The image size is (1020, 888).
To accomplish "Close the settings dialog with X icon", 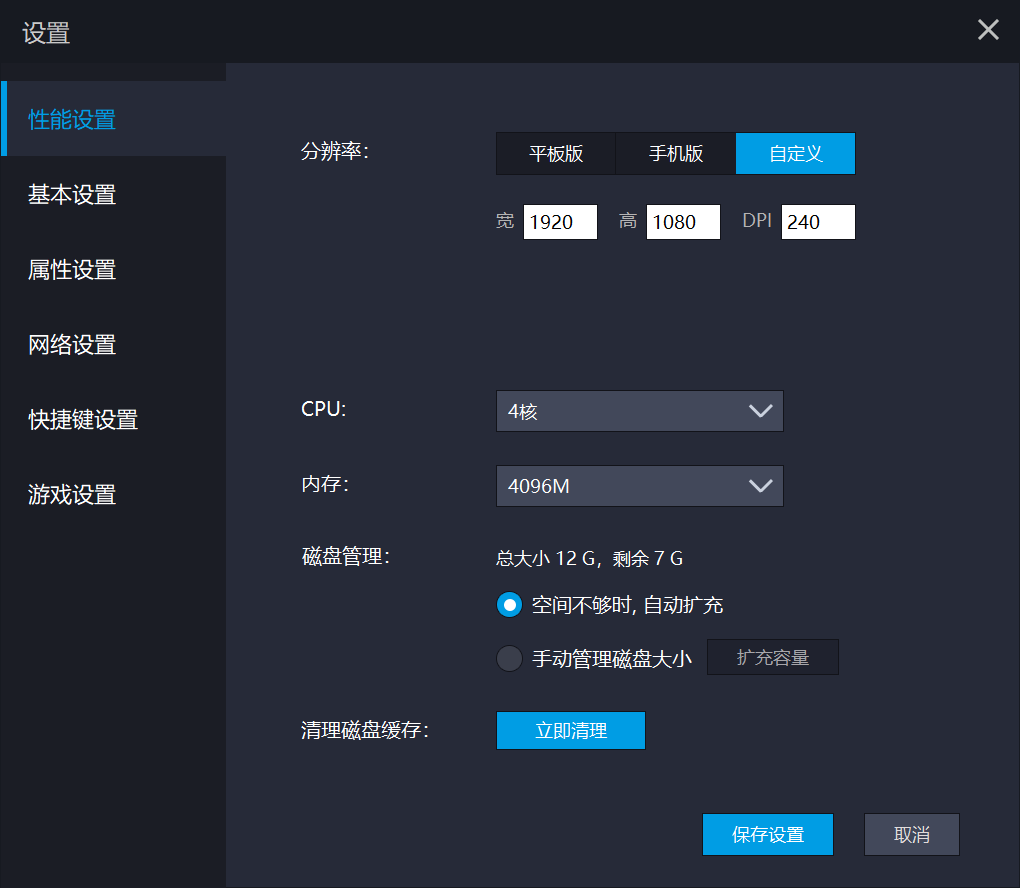I will [x=988, y=30].
